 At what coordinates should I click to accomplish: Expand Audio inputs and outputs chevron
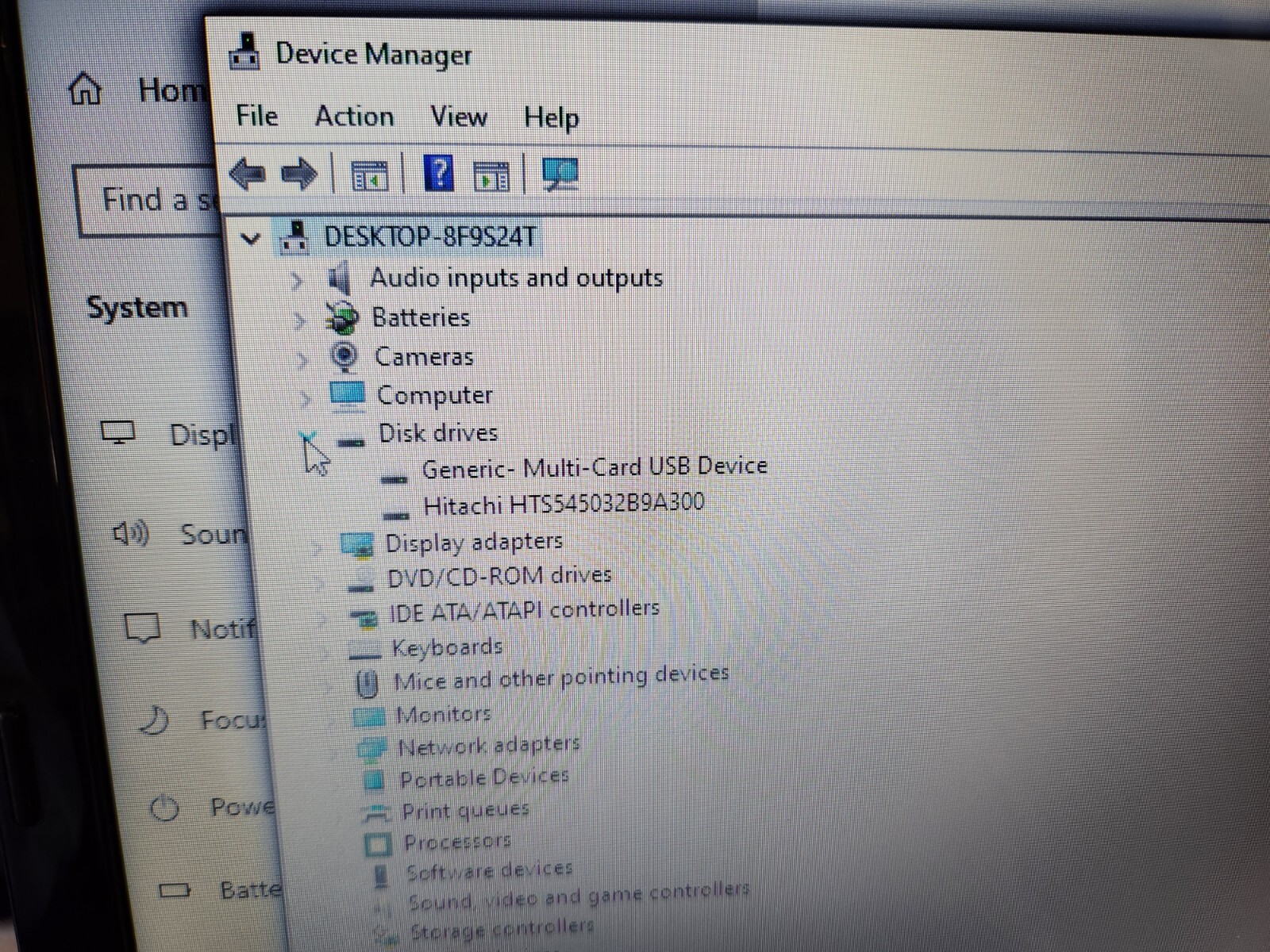(296, 280)
